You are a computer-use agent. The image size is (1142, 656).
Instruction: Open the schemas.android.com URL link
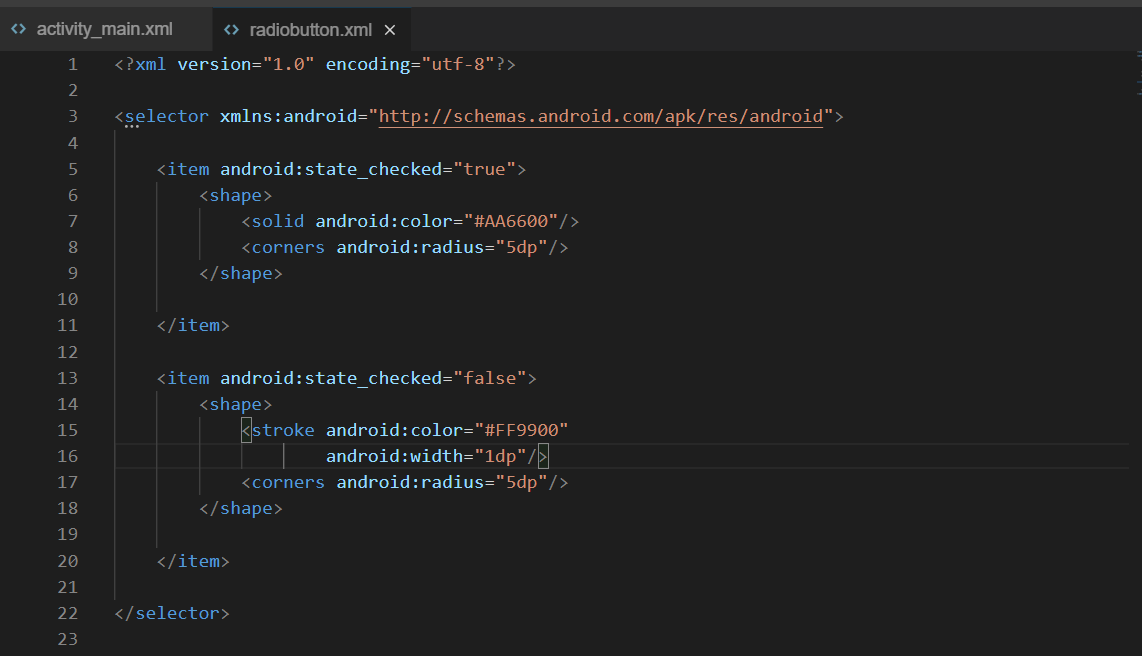pos(601,116)
